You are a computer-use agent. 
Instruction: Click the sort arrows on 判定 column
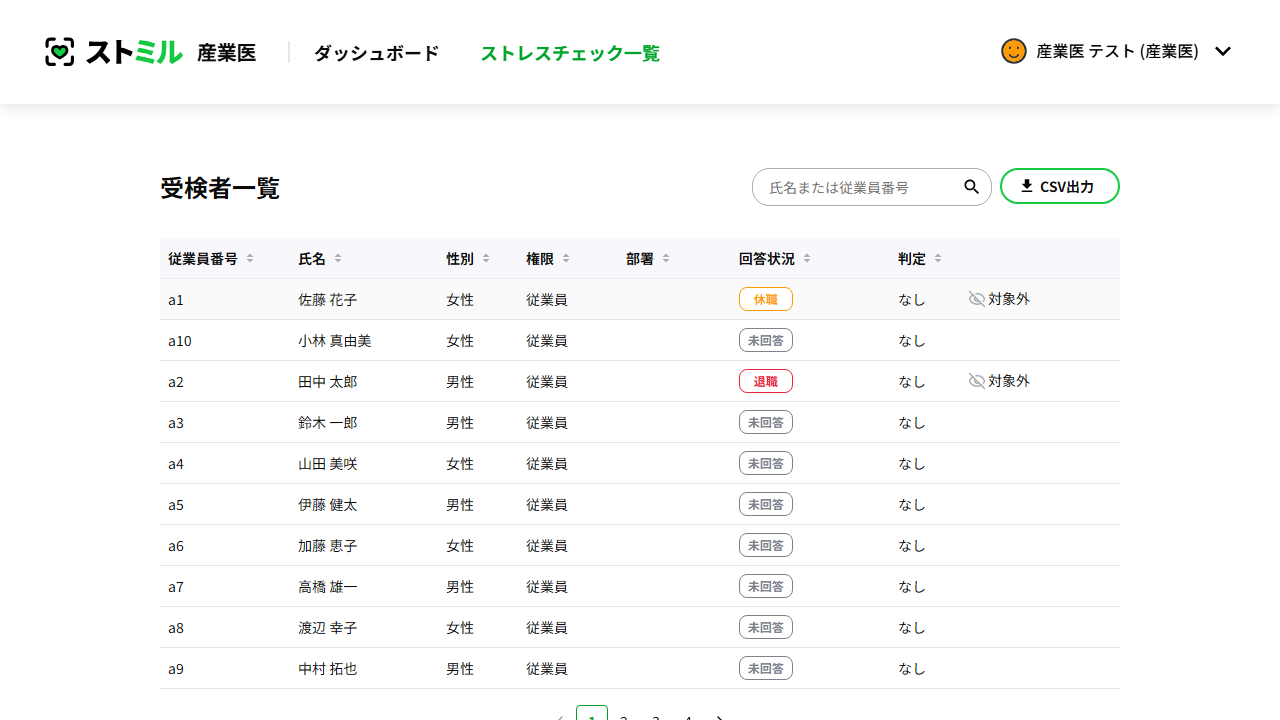click(937, 258)
